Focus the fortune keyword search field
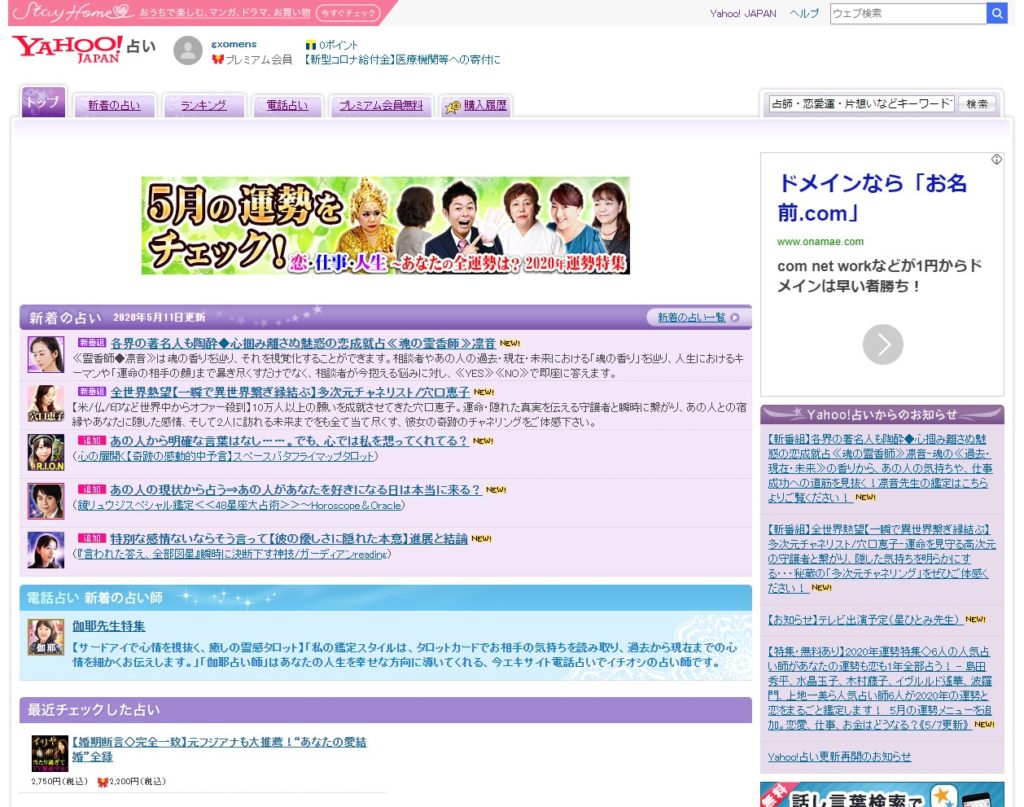Viewport: 1024px width, 807px height. pos(861,103)
